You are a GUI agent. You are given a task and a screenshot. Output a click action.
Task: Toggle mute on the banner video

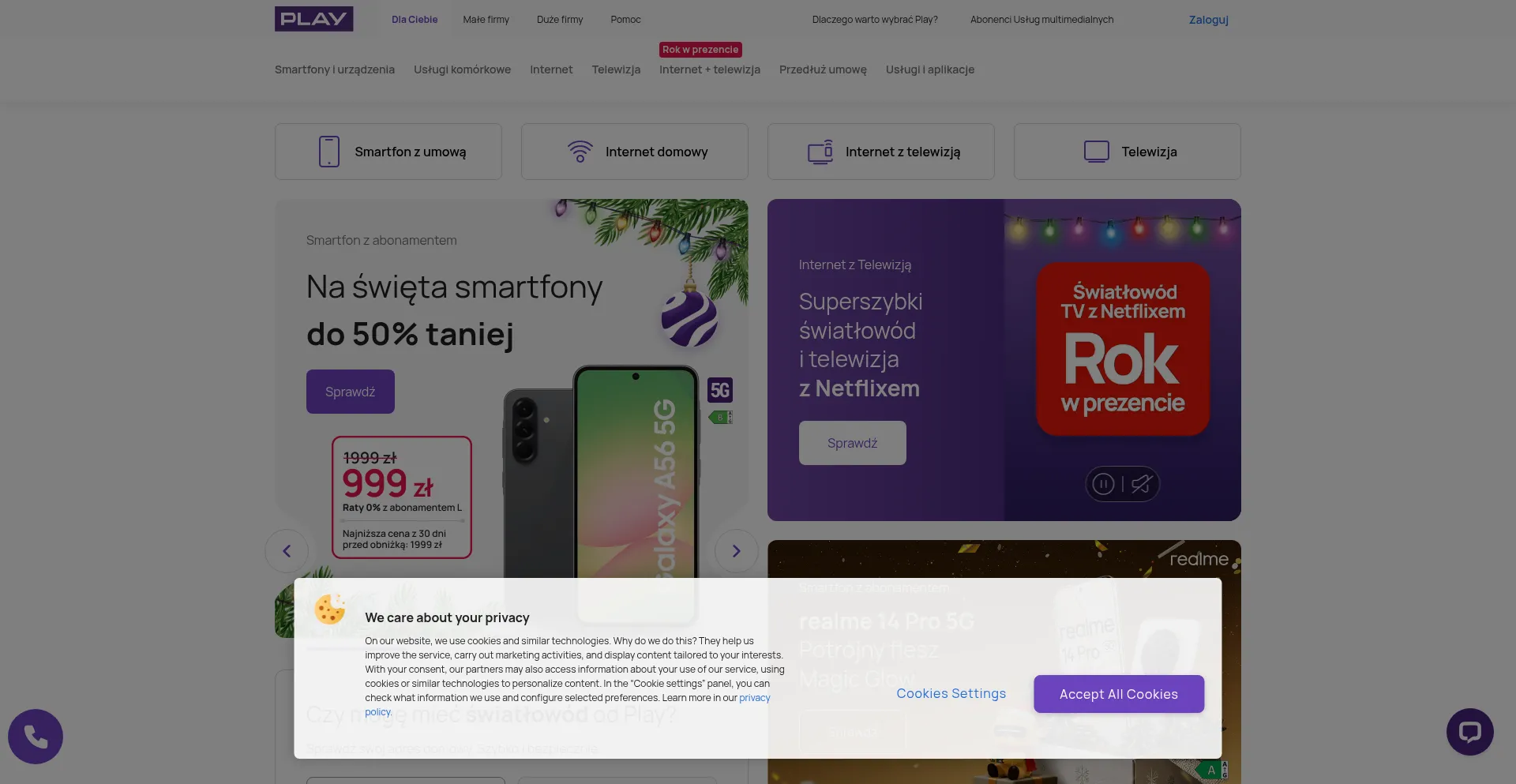[1141, 484]
